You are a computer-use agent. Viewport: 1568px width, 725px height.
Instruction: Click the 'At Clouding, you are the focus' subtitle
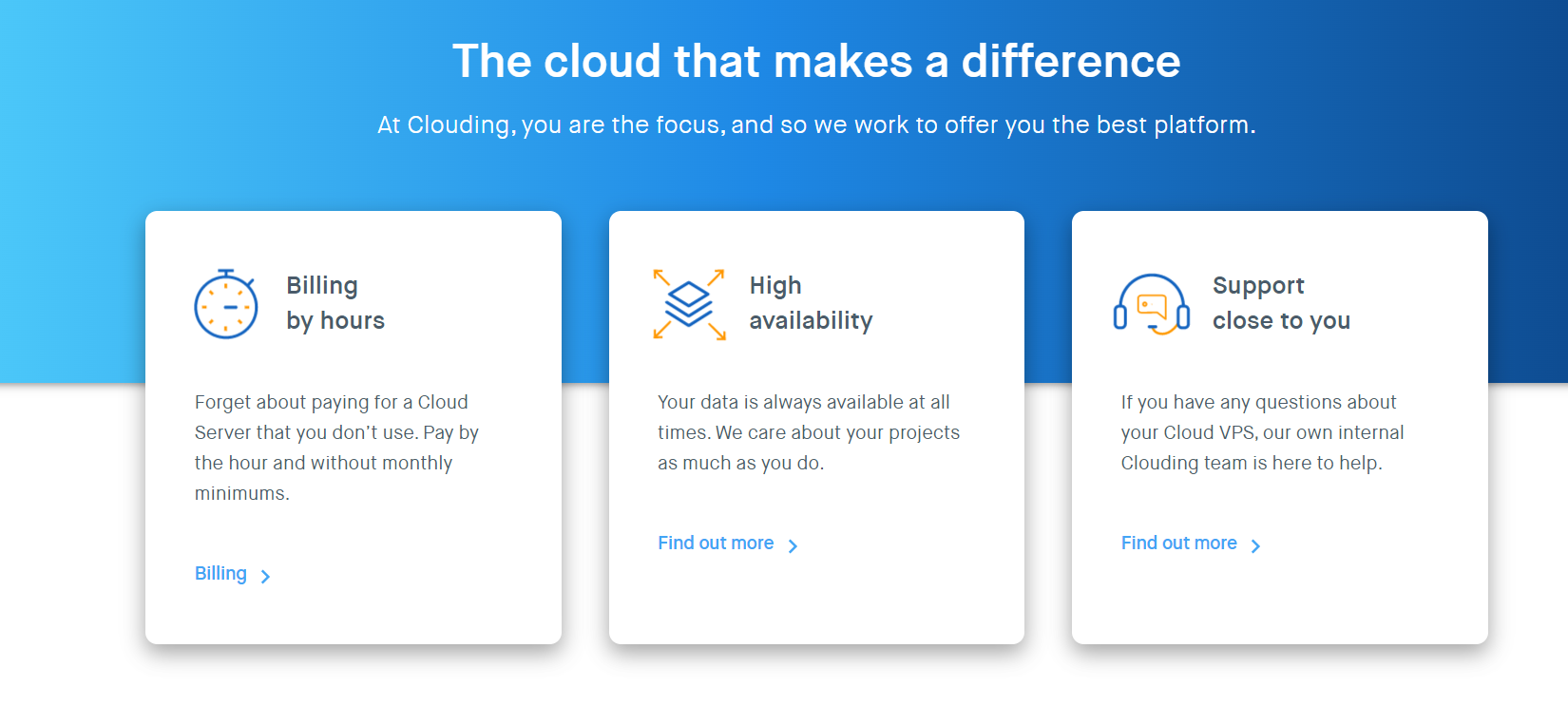coord(816,125)
